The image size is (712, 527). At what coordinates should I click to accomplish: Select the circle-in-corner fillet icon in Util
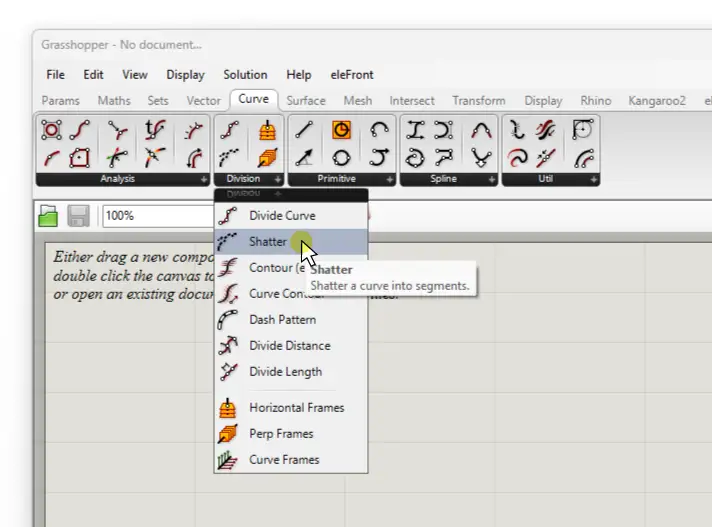(x=583, y=130)
